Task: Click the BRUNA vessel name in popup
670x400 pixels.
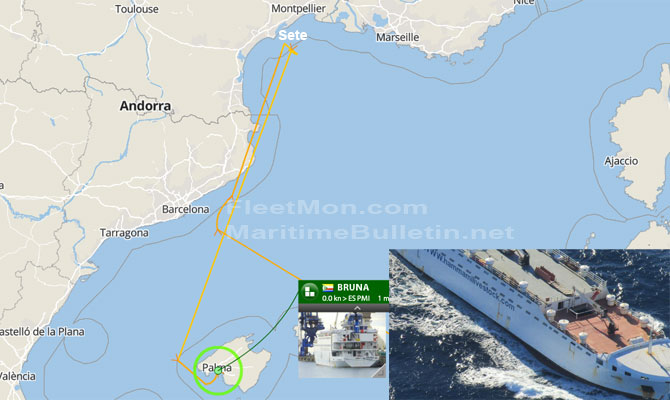Action: point(353,287)
